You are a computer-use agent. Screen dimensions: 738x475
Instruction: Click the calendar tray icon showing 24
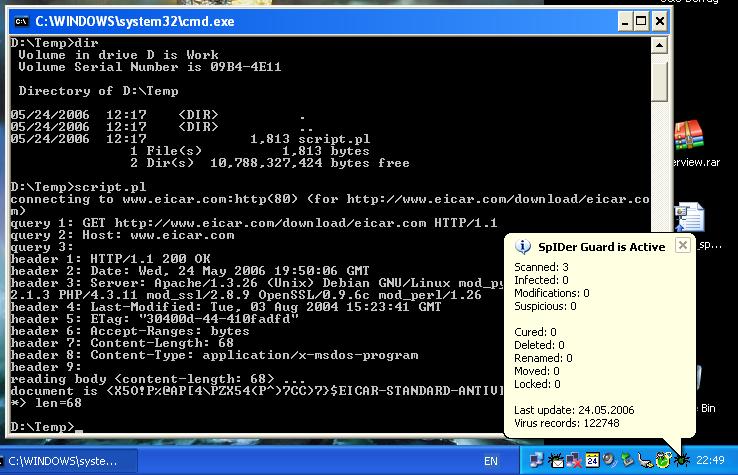pos(592,460)
